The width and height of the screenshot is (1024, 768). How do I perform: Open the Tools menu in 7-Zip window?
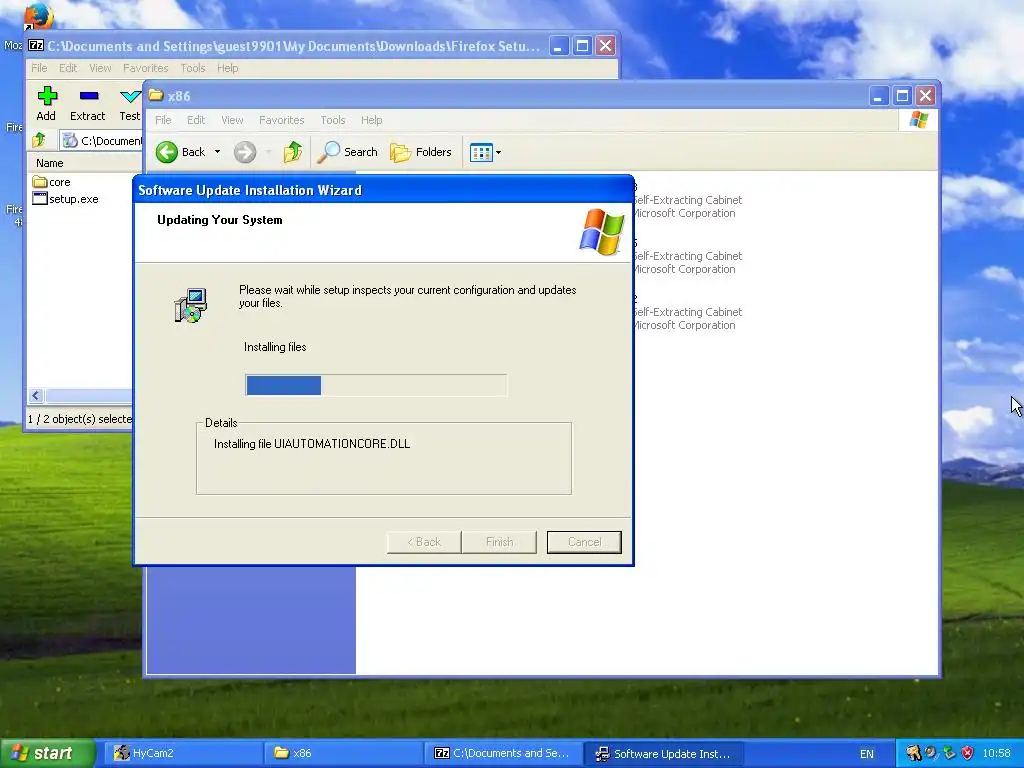(x=193, y=68)
